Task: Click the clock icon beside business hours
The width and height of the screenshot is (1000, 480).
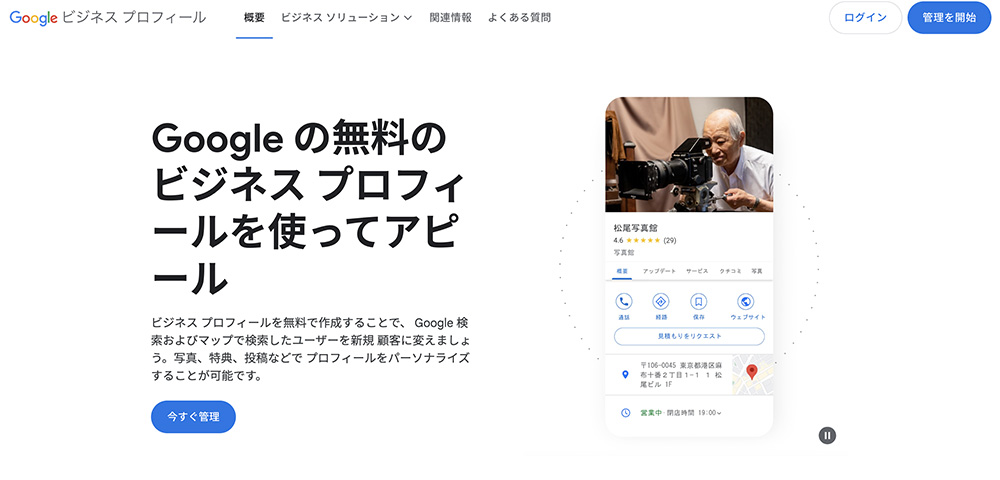Action: [626, 413]
